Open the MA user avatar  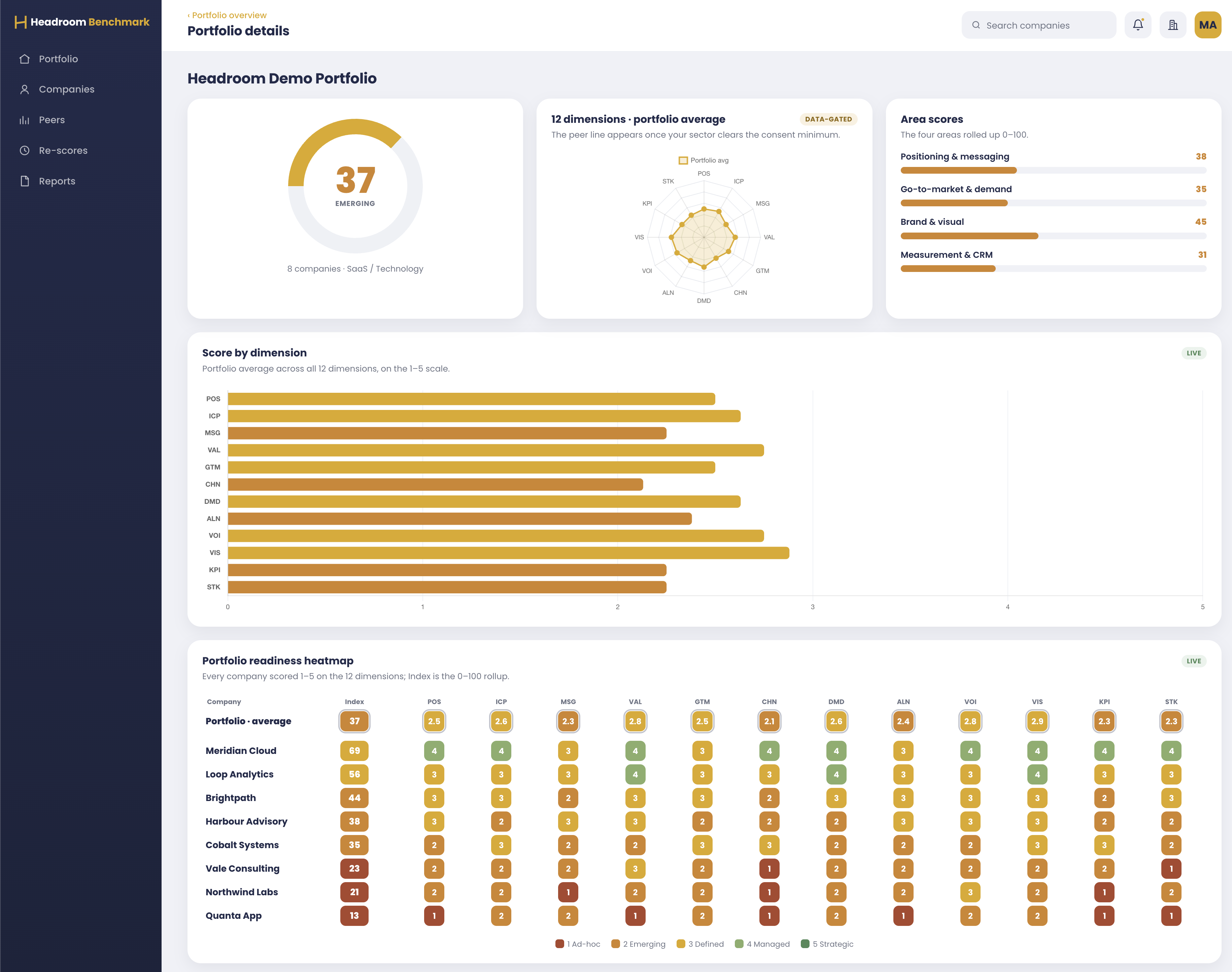pyautogui.click(x=1207, y=25)
